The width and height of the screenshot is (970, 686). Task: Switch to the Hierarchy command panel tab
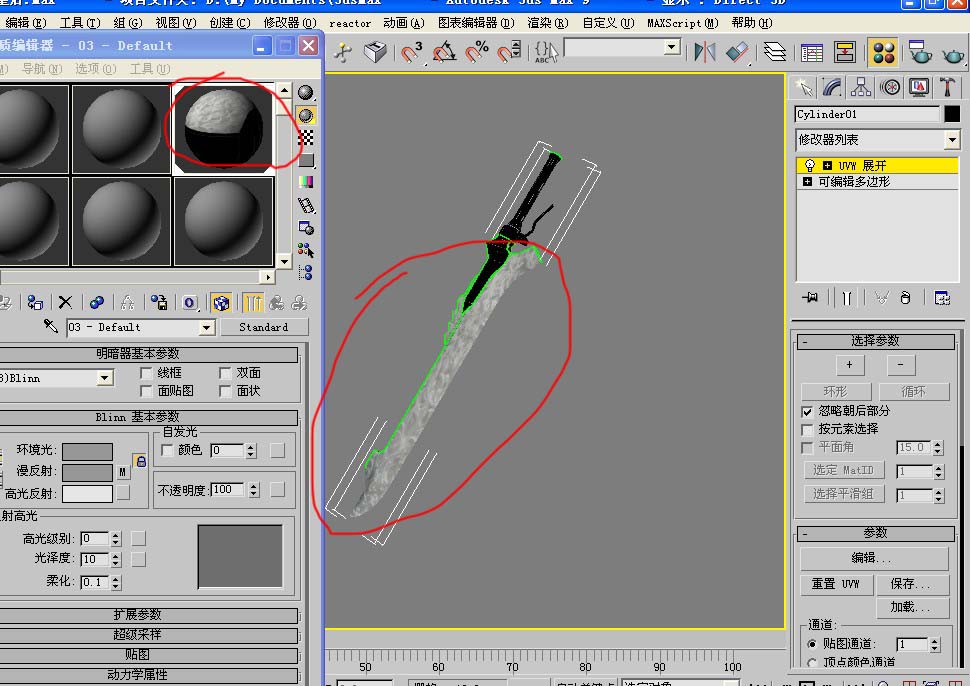861,87
